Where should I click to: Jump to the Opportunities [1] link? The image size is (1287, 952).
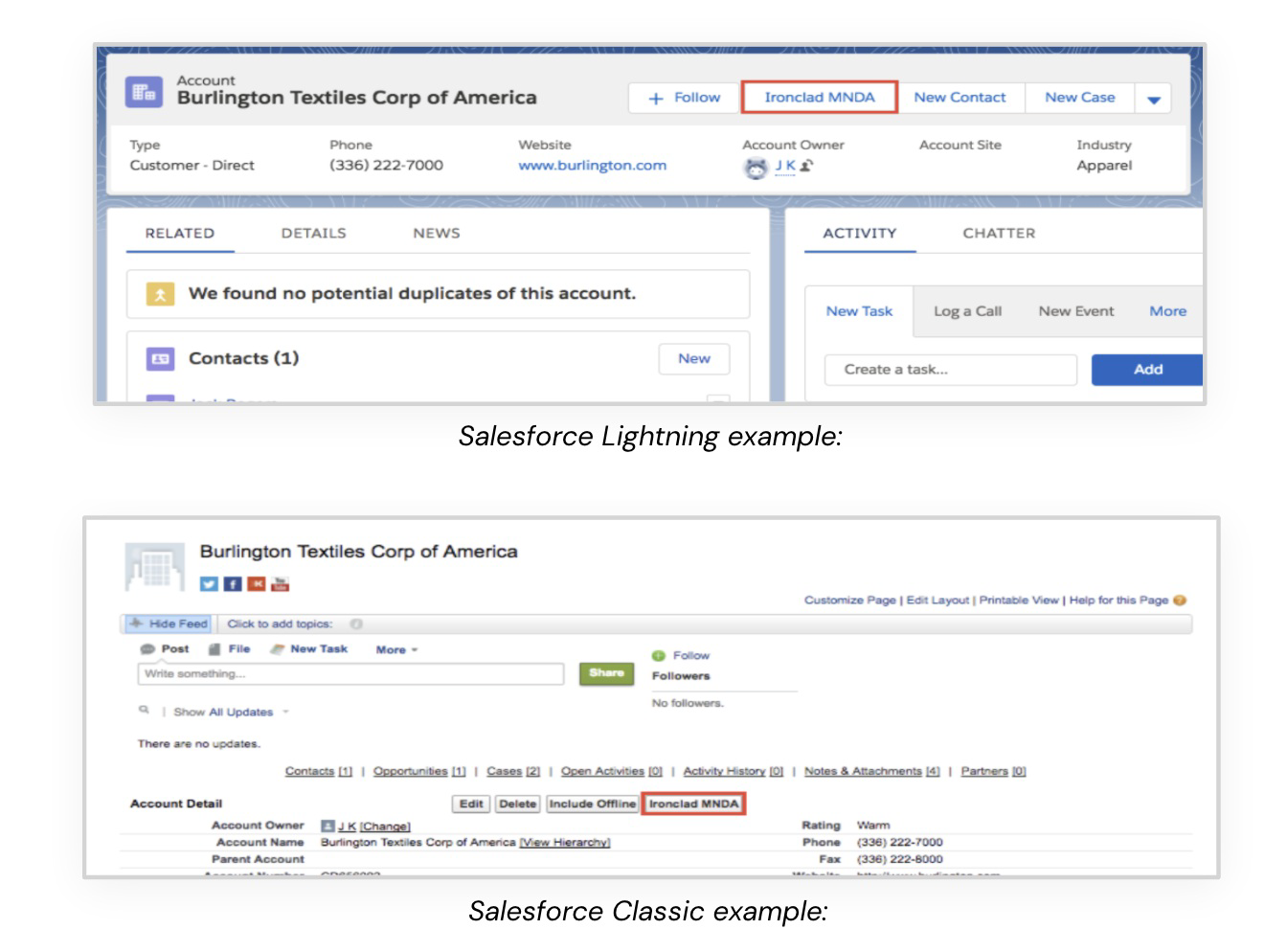(419, 771)
